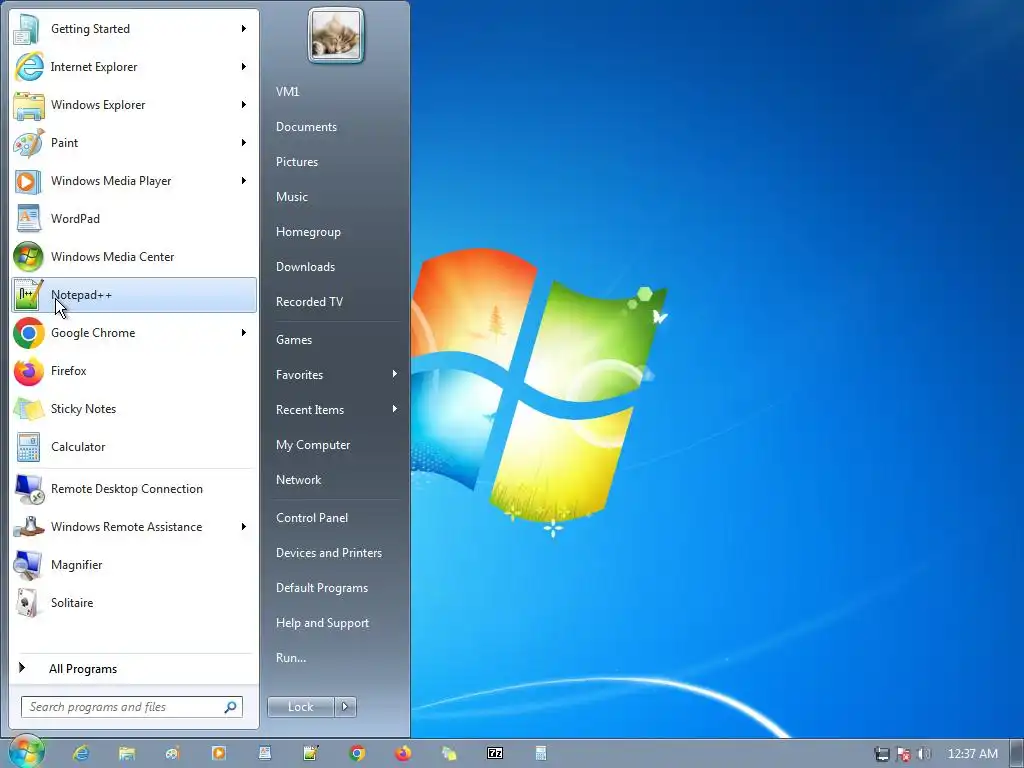
Task: Expand Windows Explorer jump list arrow
Action: pyautogui.click(x=244, y=104)
